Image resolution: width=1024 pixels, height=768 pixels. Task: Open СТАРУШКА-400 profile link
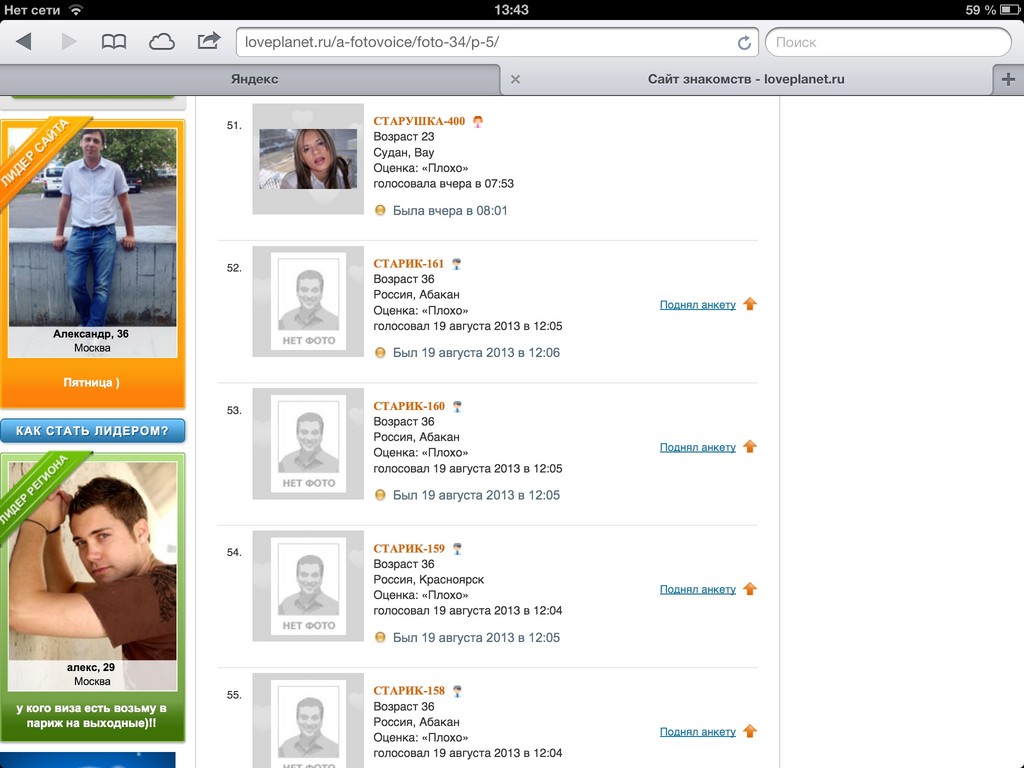[x=419, y=121]
